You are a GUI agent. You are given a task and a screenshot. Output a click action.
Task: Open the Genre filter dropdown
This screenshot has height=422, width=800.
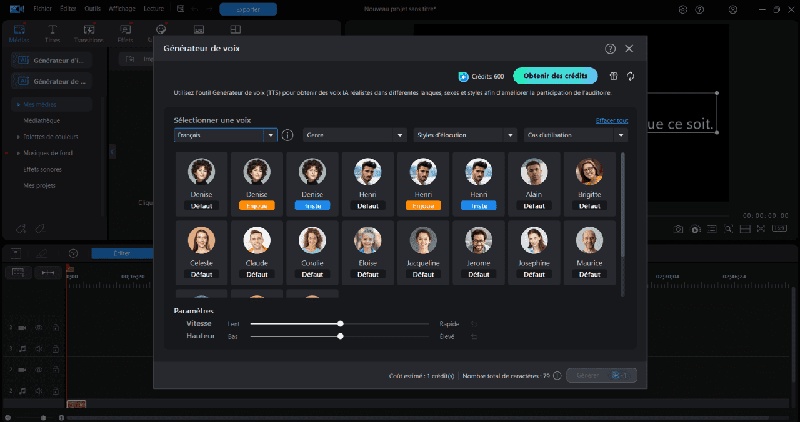355,135
